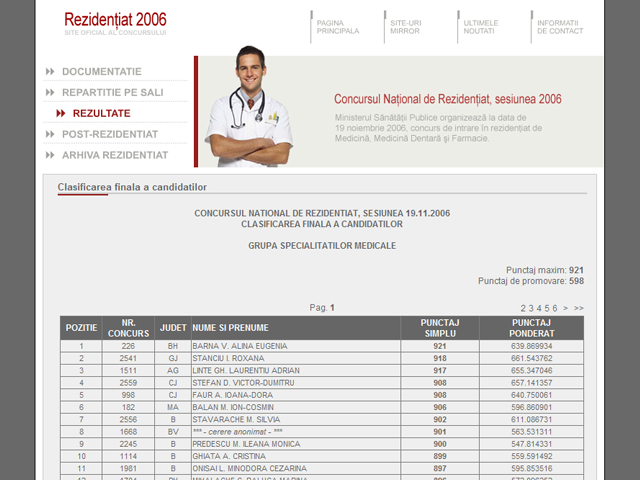640x480 pixels.
Task: Click the red arrow icon beside REZULTATE
Action: coord(61,113)
